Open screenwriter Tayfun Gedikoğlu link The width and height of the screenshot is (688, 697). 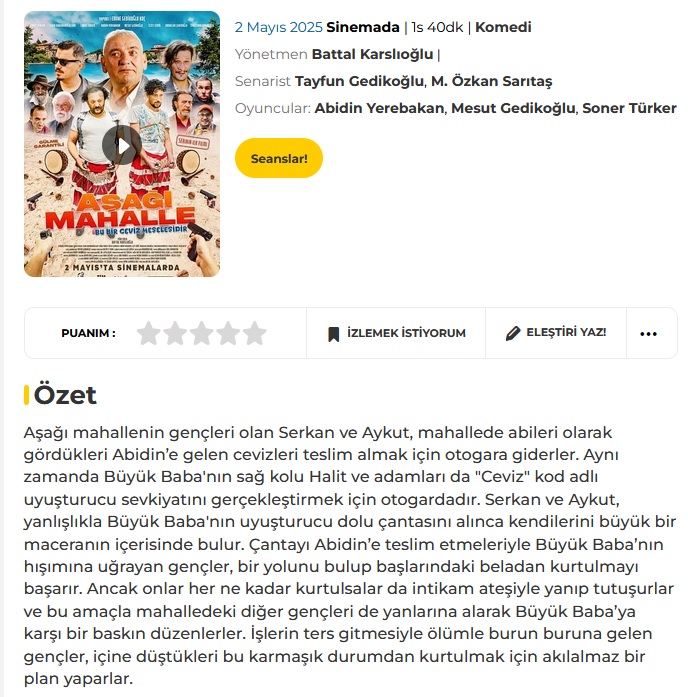click(x=359, y=81)
